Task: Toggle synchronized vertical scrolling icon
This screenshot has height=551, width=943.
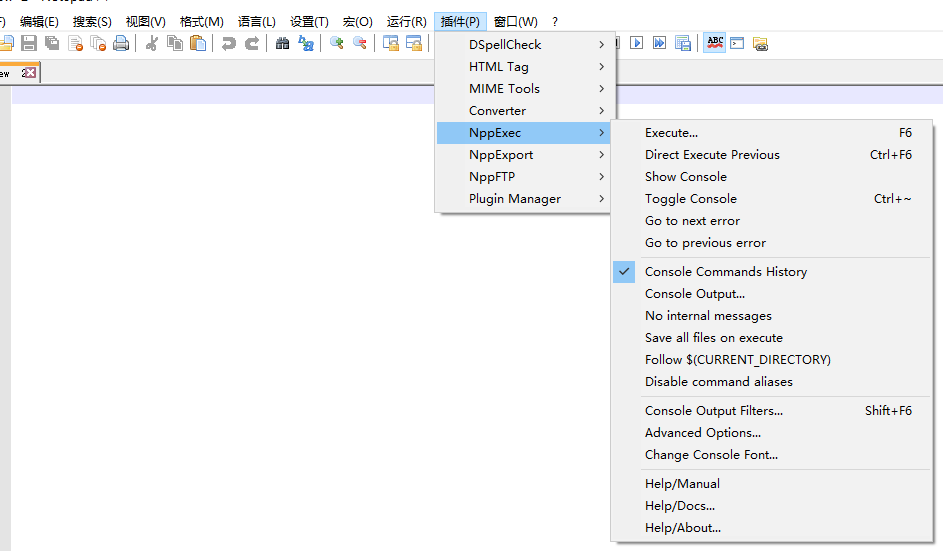Action: pyautogui.click(x=391, y=43)
